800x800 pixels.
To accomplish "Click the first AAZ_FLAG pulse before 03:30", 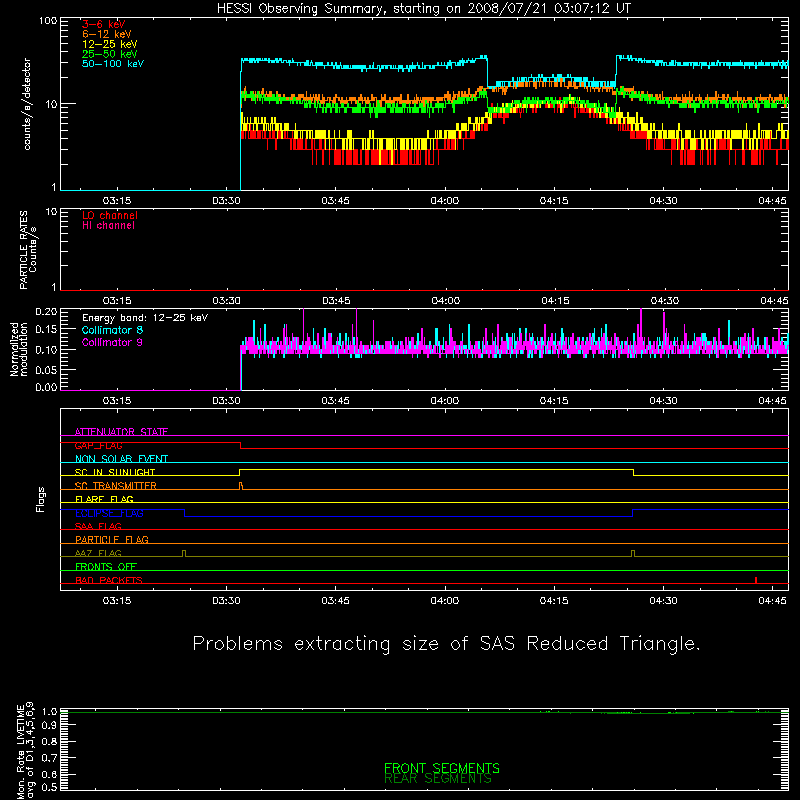I will 184,553.
